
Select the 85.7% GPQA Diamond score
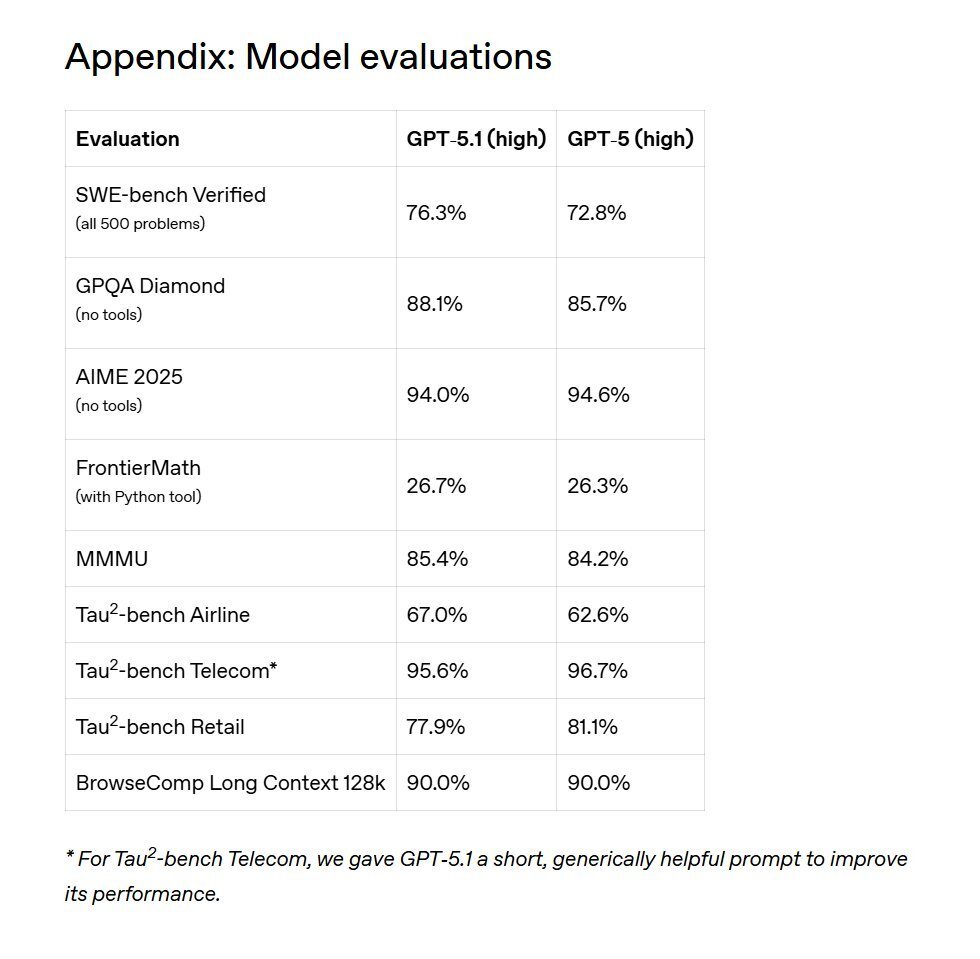click(597, 304)
